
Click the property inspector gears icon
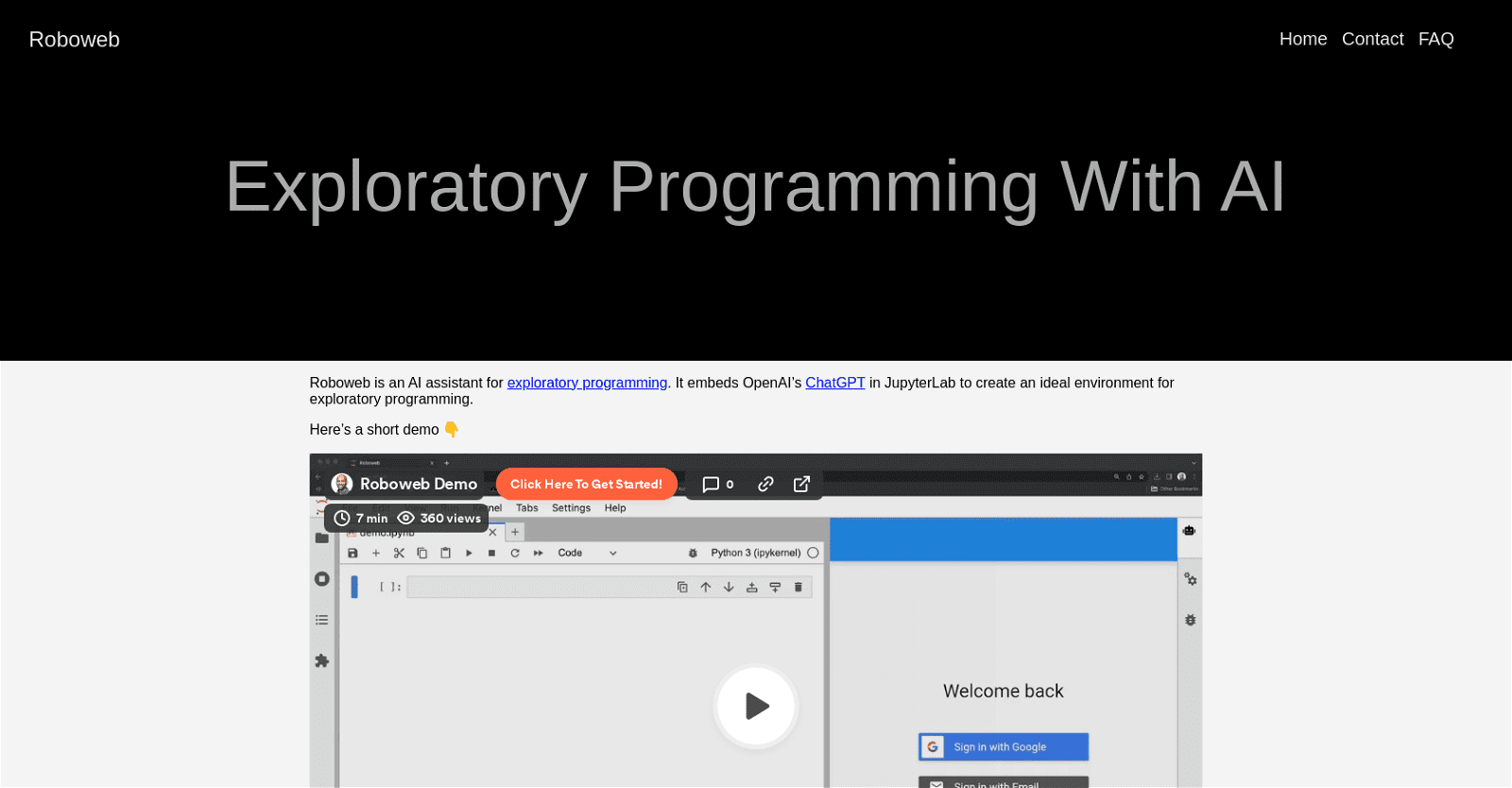(x=1191, y=578)
